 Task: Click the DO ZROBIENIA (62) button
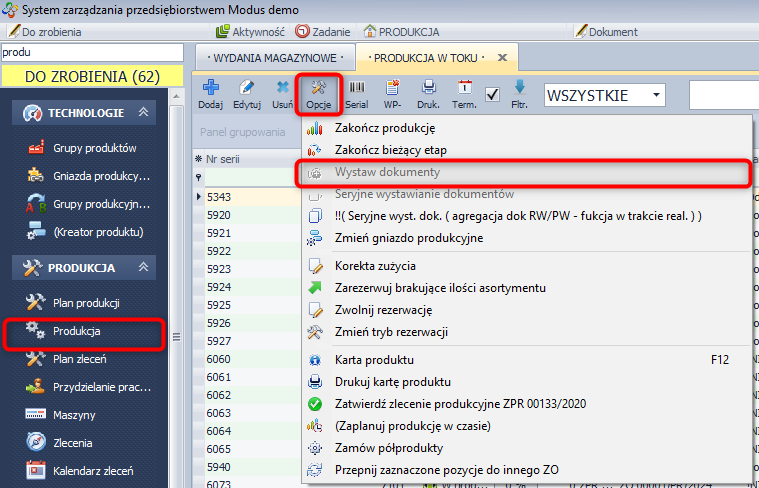point(92,76)
